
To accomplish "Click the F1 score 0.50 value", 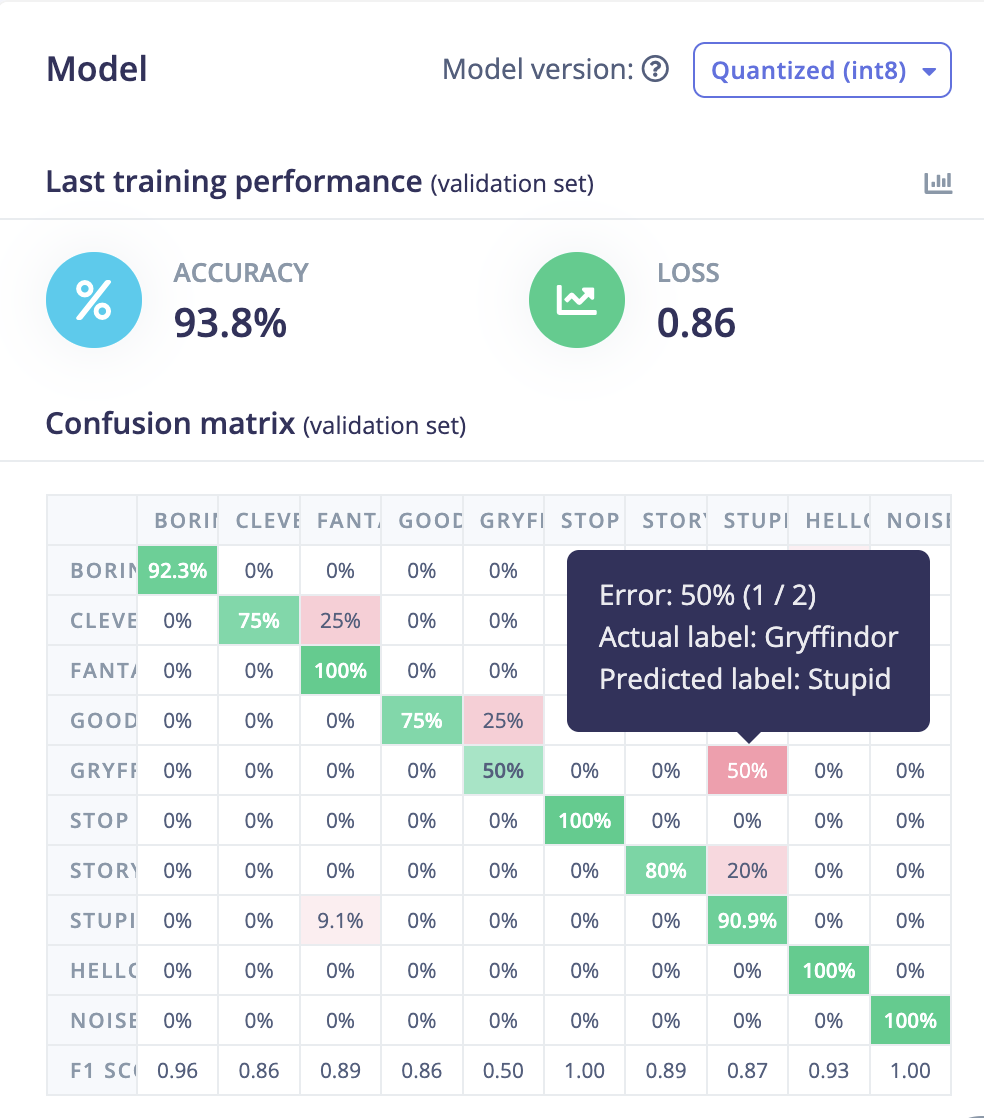I will tap(503, 1071).
